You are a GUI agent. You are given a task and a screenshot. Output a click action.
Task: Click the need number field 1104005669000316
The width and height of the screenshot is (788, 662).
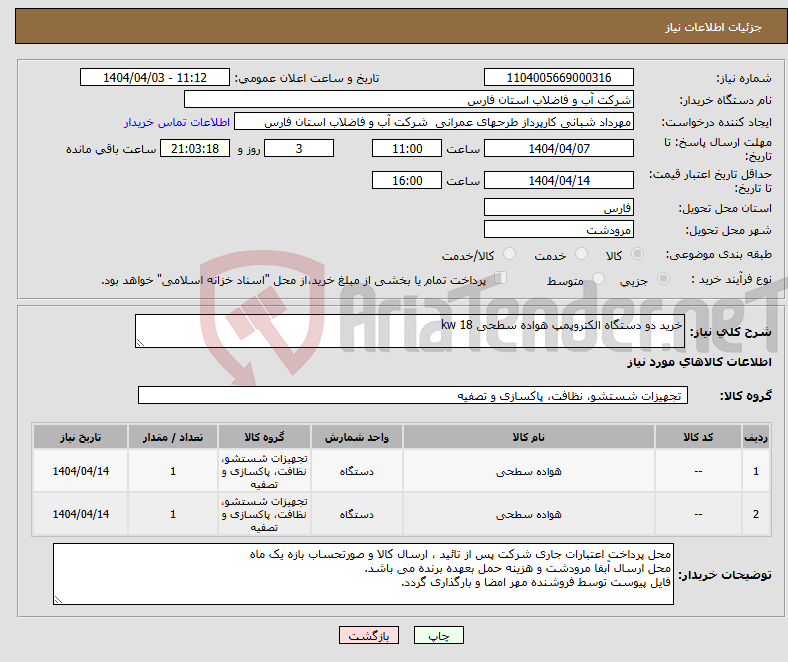pos(559,77)
